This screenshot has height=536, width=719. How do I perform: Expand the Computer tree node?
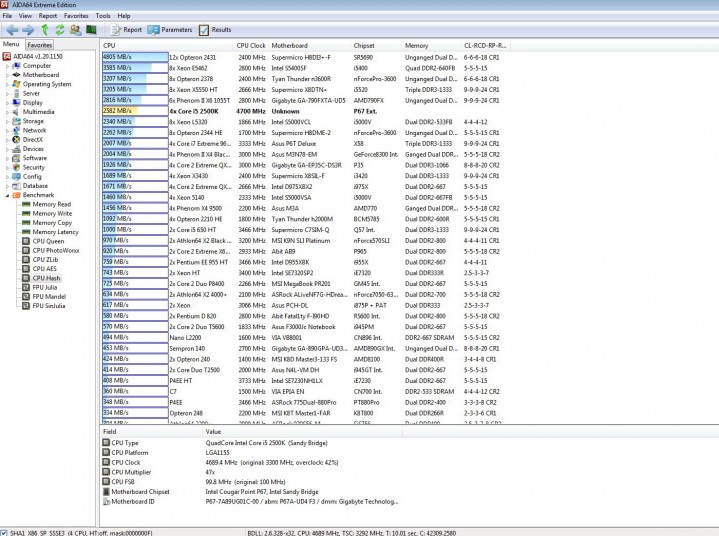tap(7, 66)
